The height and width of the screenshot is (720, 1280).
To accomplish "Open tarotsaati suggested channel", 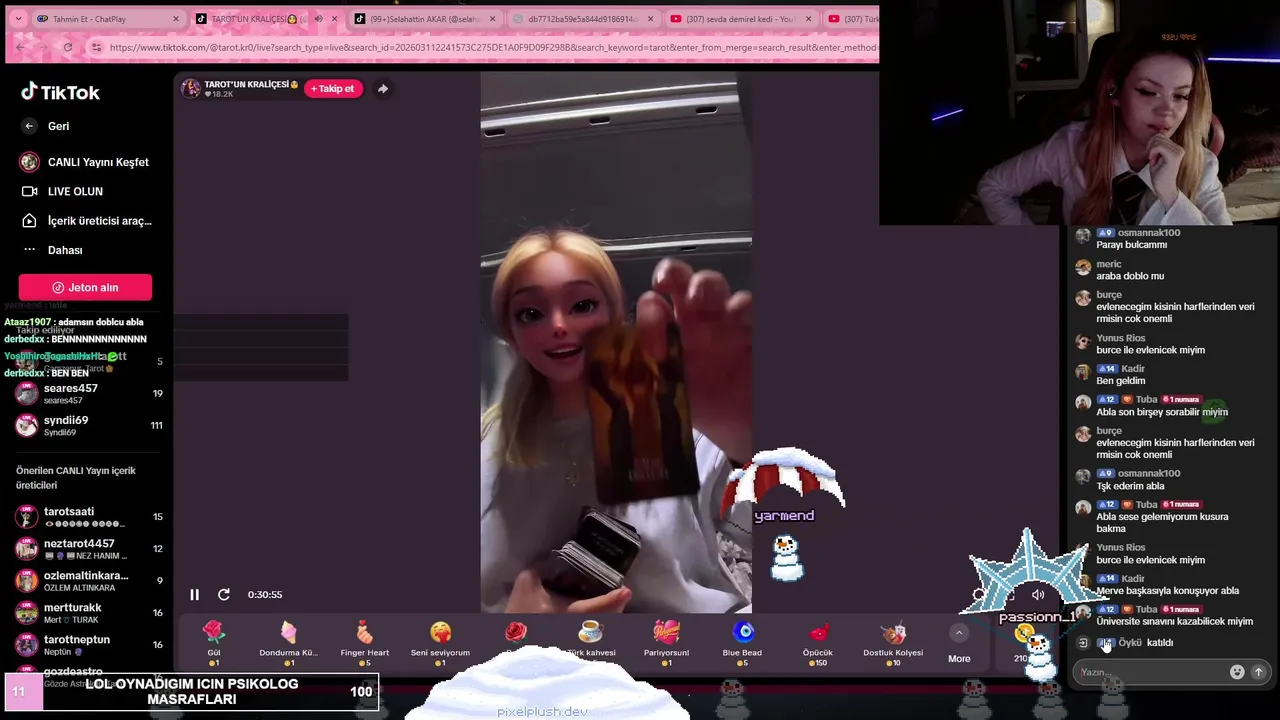I will pos(88,517).
